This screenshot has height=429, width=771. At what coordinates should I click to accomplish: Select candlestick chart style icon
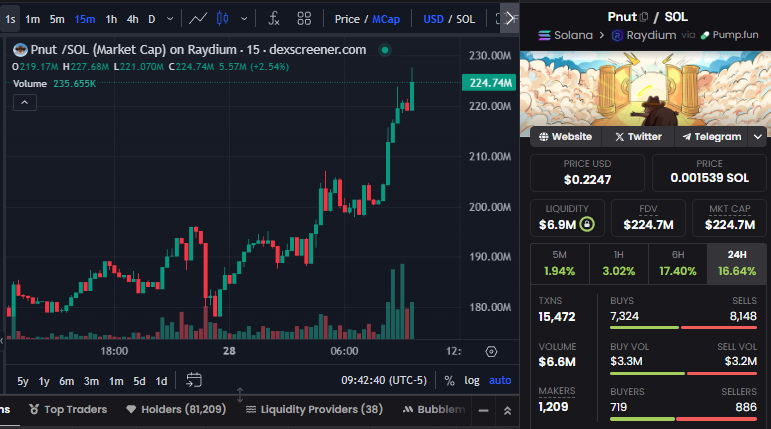pos(223,19)
